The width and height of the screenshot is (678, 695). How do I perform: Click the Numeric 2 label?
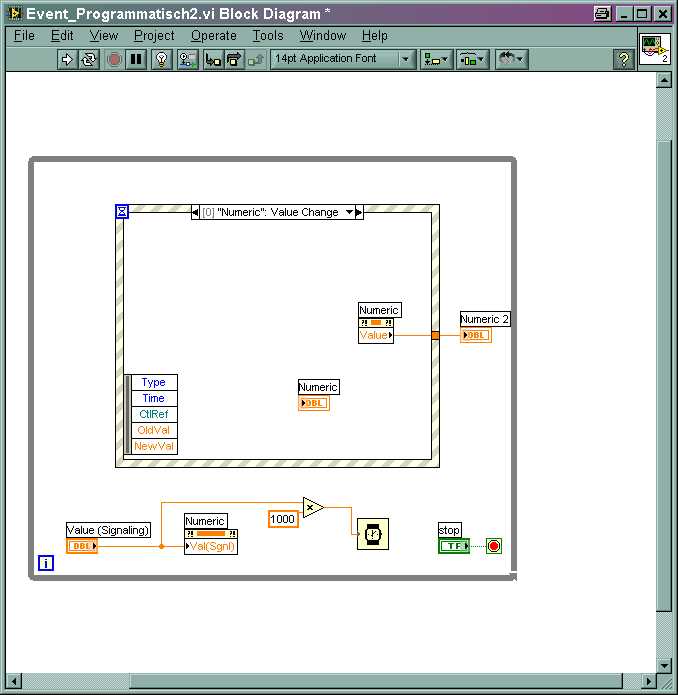(485, 319)
